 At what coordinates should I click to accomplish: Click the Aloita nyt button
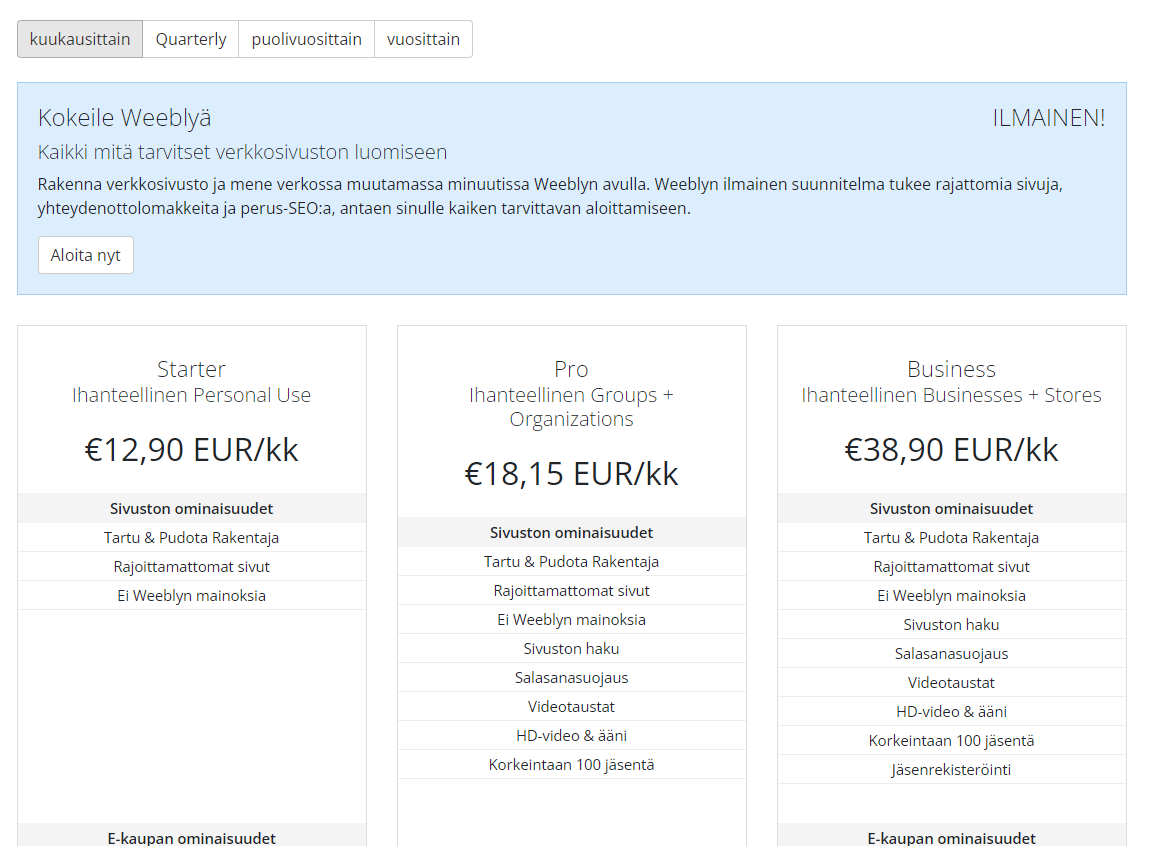[x=86, y=255]
